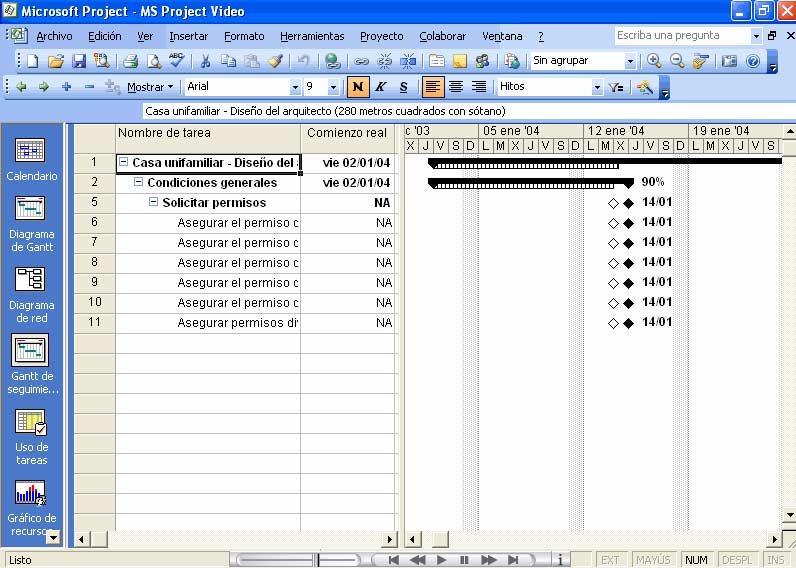Switch to Diagrama de Gantt view
Screen dimensions: 796x568
pos(31,223)
